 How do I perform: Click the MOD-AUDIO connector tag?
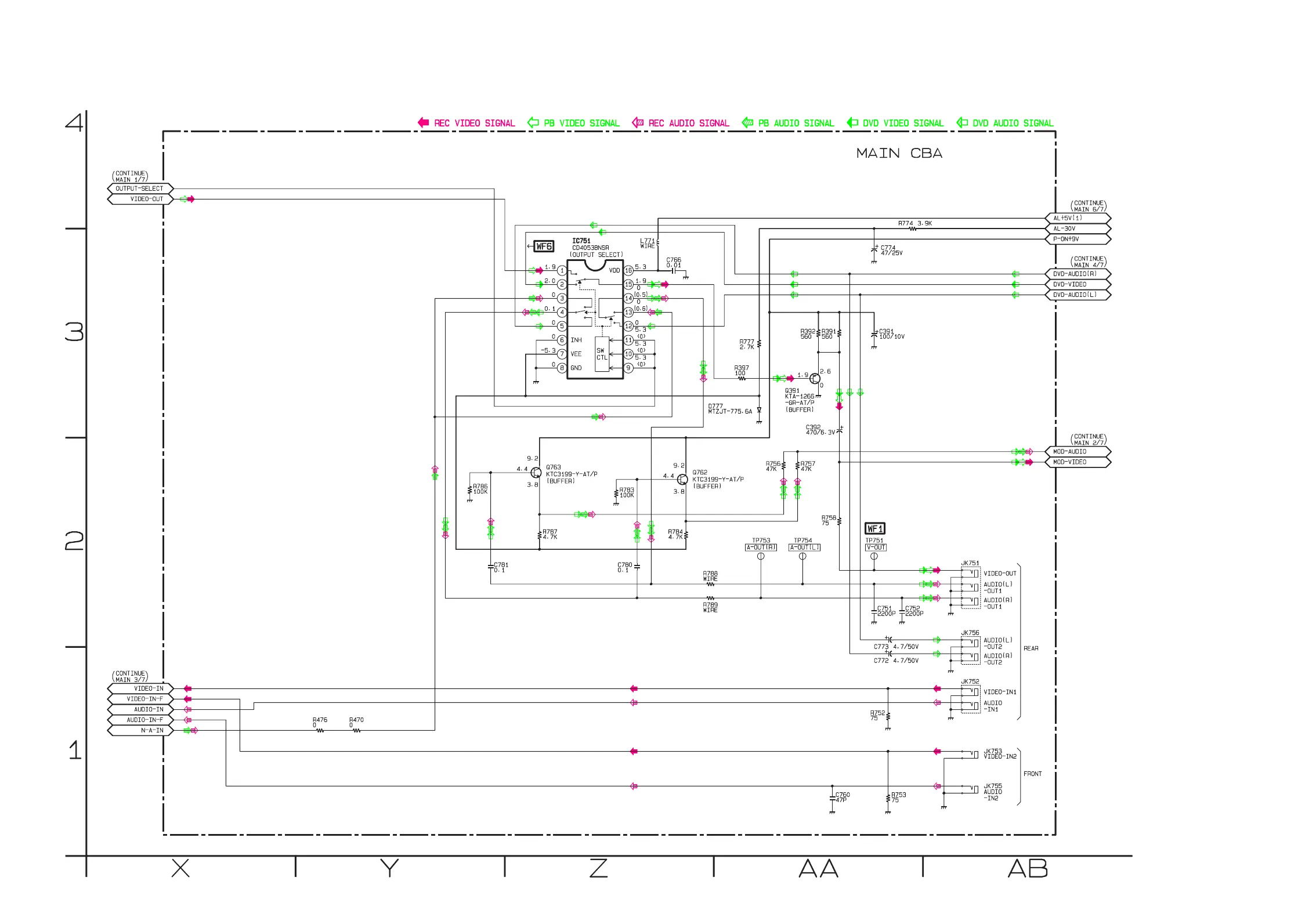click(x=1078, y=451)
